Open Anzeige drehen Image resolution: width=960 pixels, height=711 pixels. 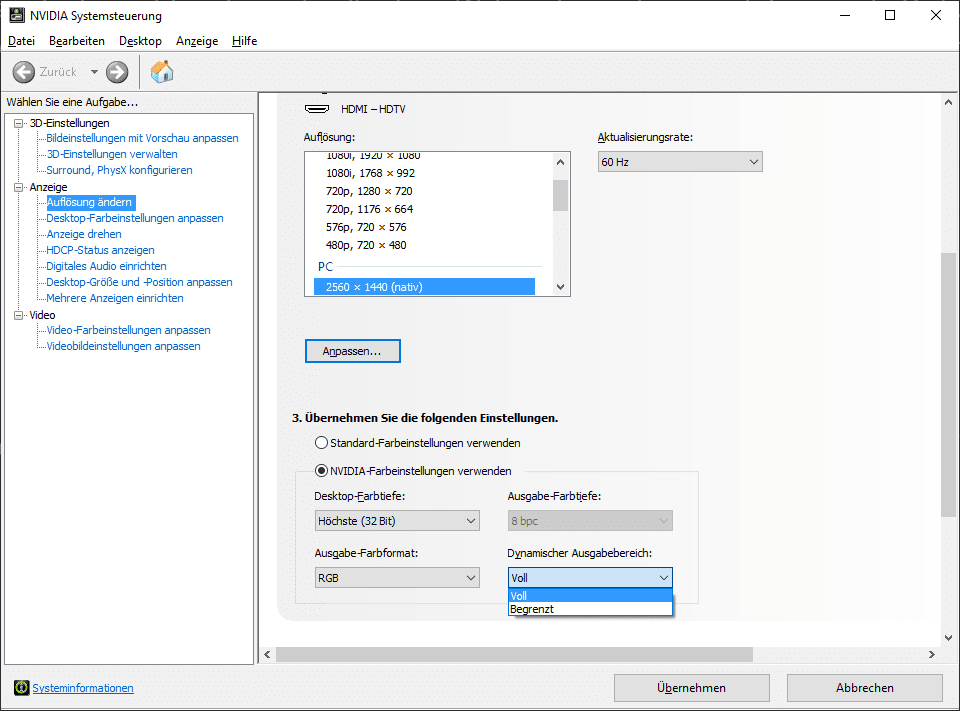point(84,234)
